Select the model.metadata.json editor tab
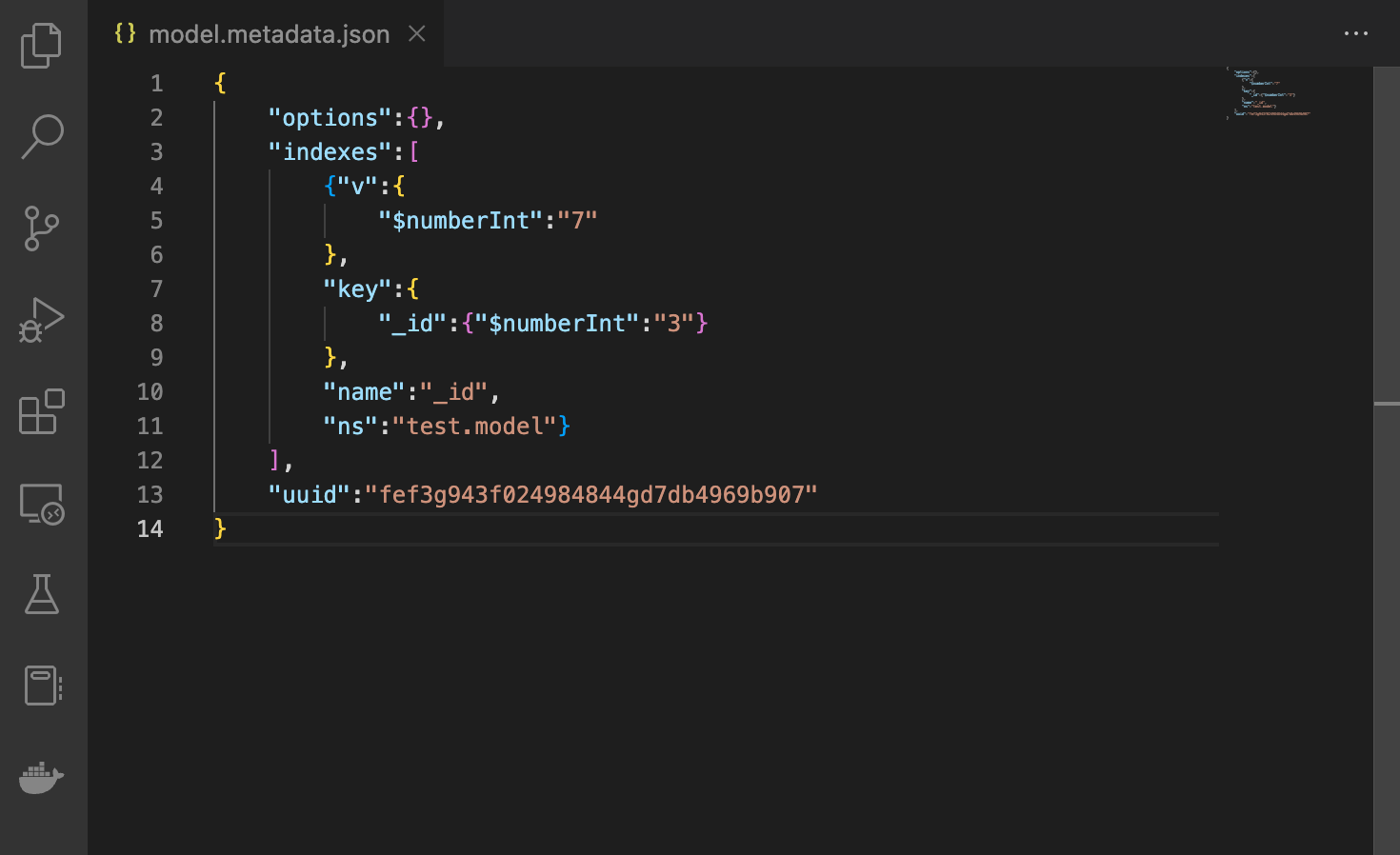The height and width of the screenshot is (855, 1400). point(267,33)
